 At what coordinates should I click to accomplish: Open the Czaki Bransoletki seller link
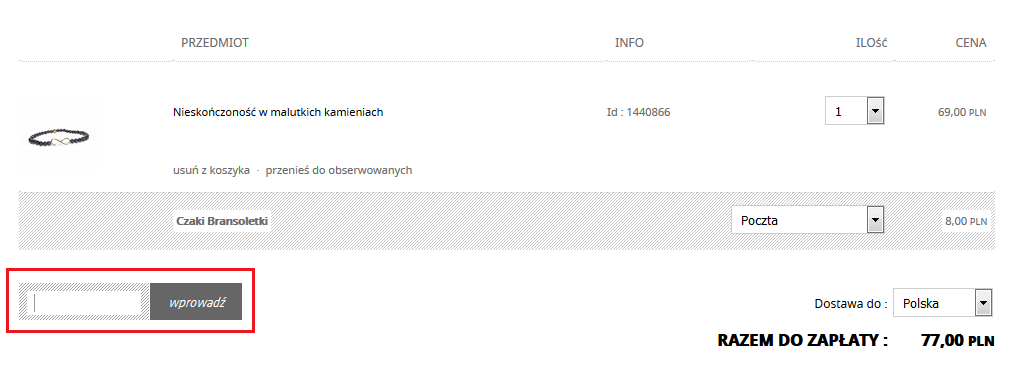click(x=222, y=221)
